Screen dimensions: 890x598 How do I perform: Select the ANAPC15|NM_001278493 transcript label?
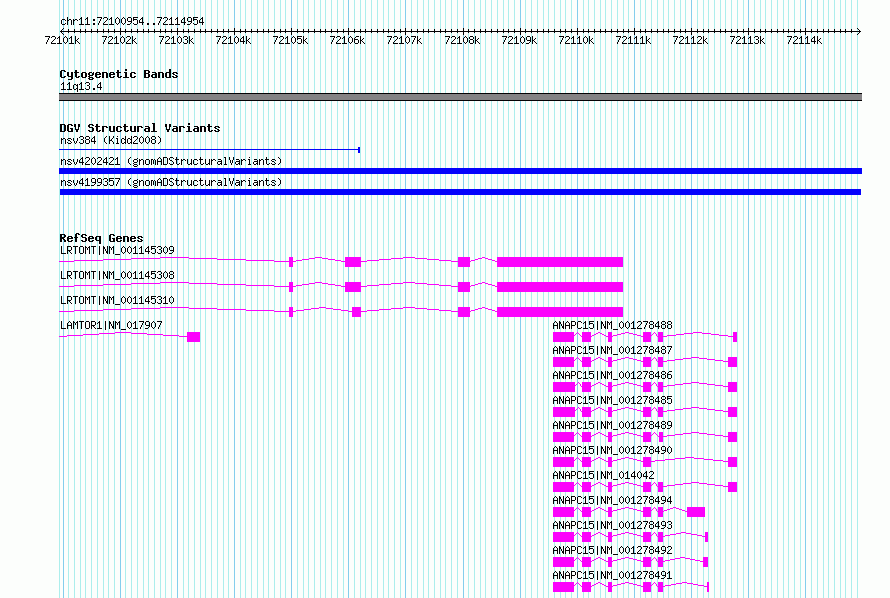[x=612, y=525]
